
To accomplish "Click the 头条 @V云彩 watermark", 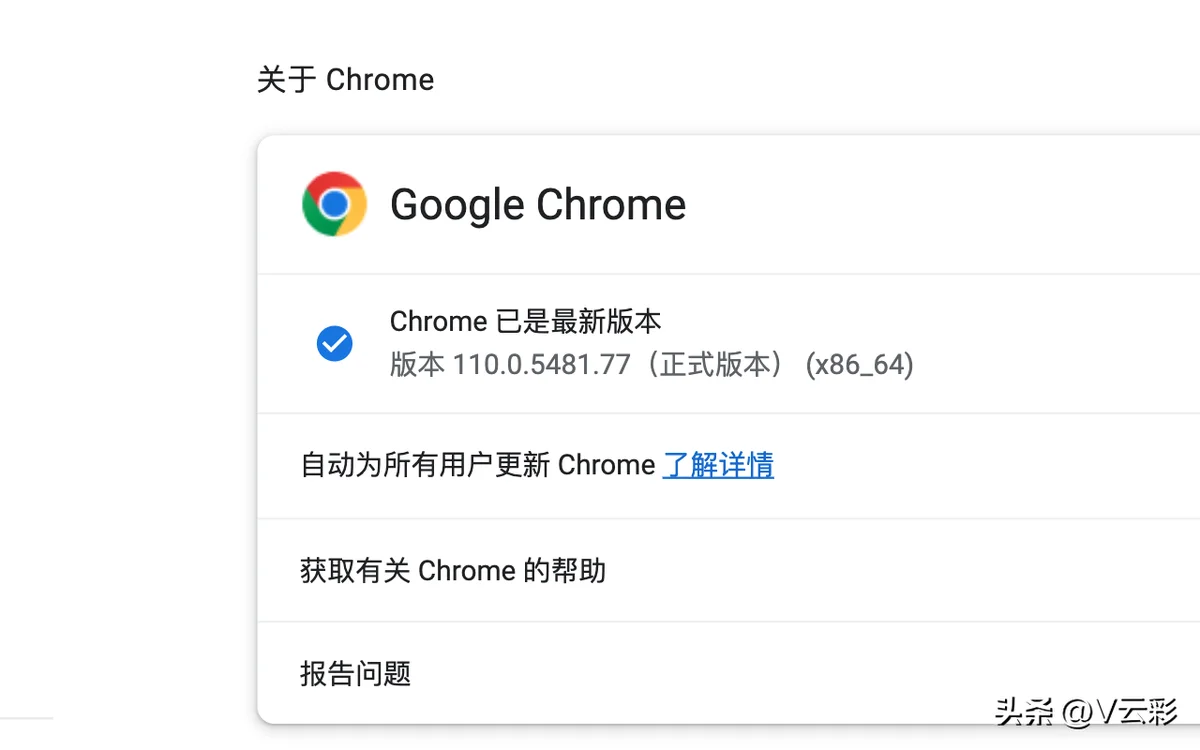I will coord(1087,712).
